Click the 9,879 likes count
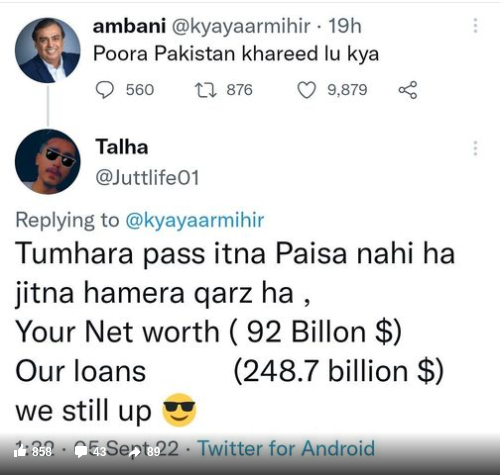 coord(347,90)
